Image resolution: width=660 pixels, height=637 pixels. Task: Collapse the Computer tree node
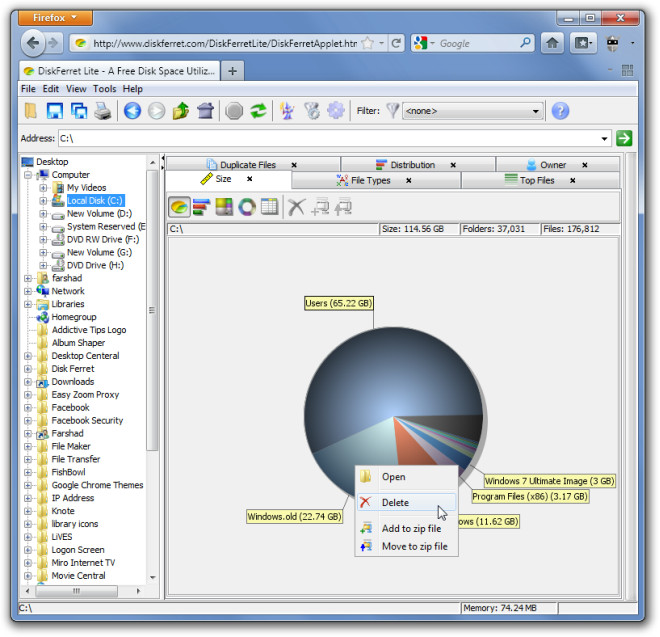tap(28, 175)
